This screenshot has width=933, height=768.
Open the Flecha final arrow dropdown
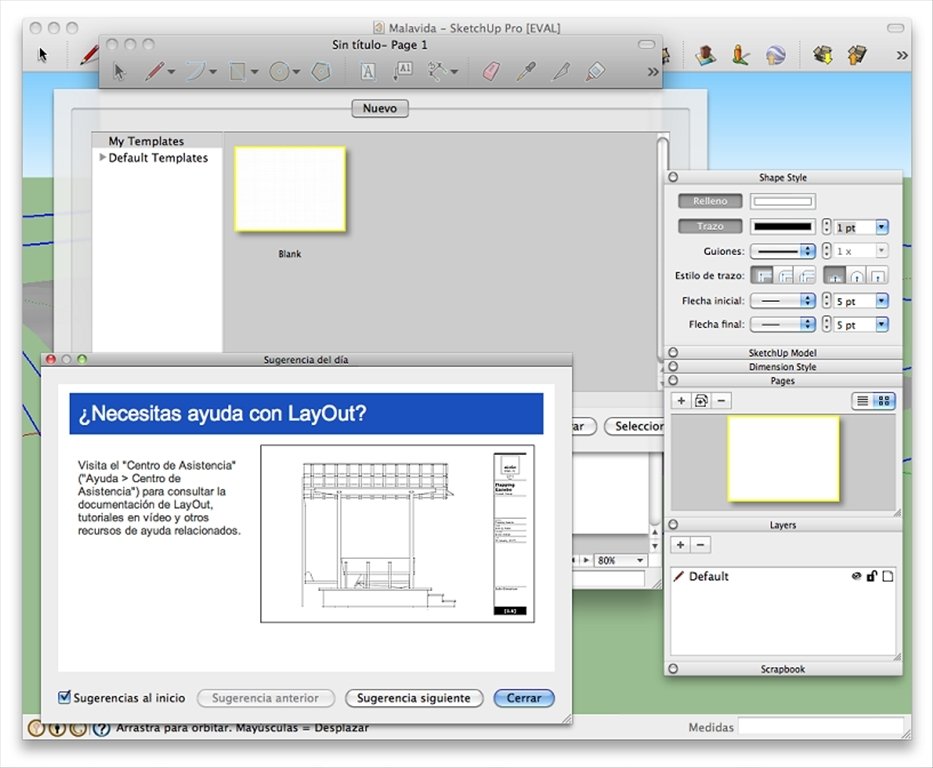[782, 324]
